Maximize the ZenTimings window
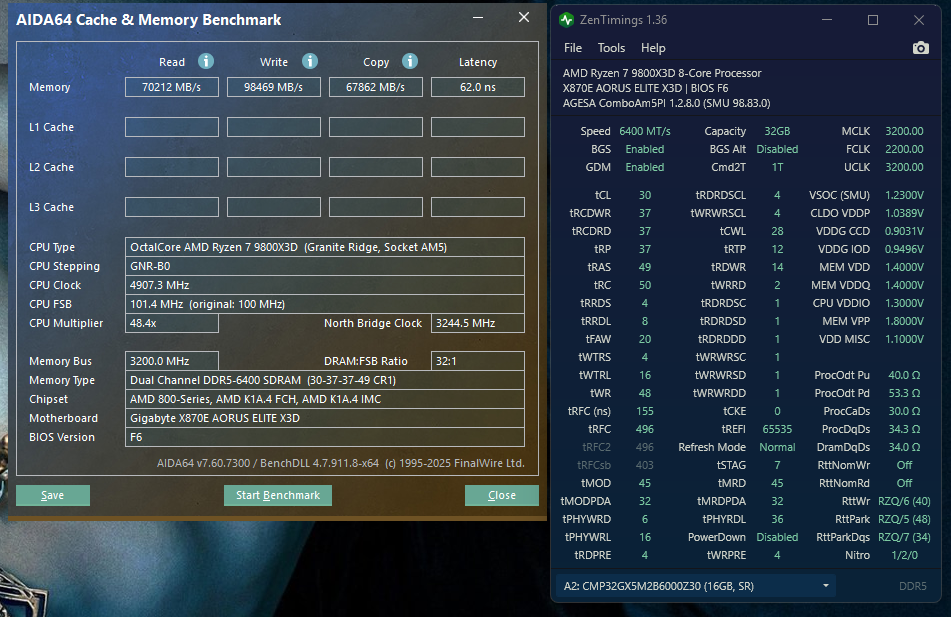951x617 pixels. 872,20
